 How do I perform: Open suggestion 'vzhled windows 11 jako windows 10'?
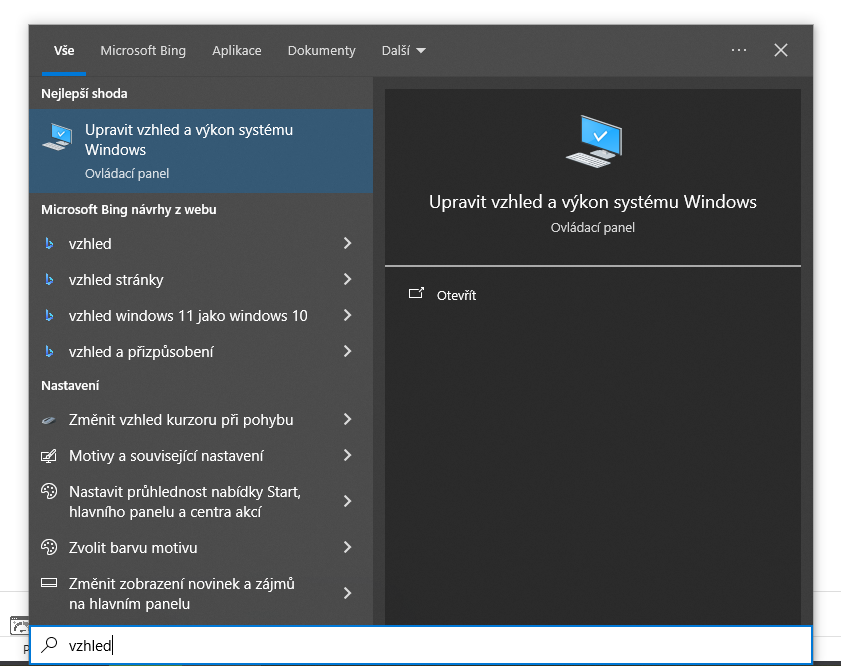(x=201, y=315)
